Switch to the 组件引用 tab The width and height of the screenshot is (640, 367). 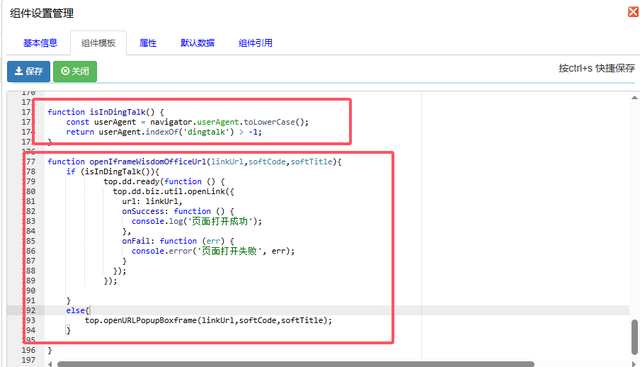coord(256,43)
